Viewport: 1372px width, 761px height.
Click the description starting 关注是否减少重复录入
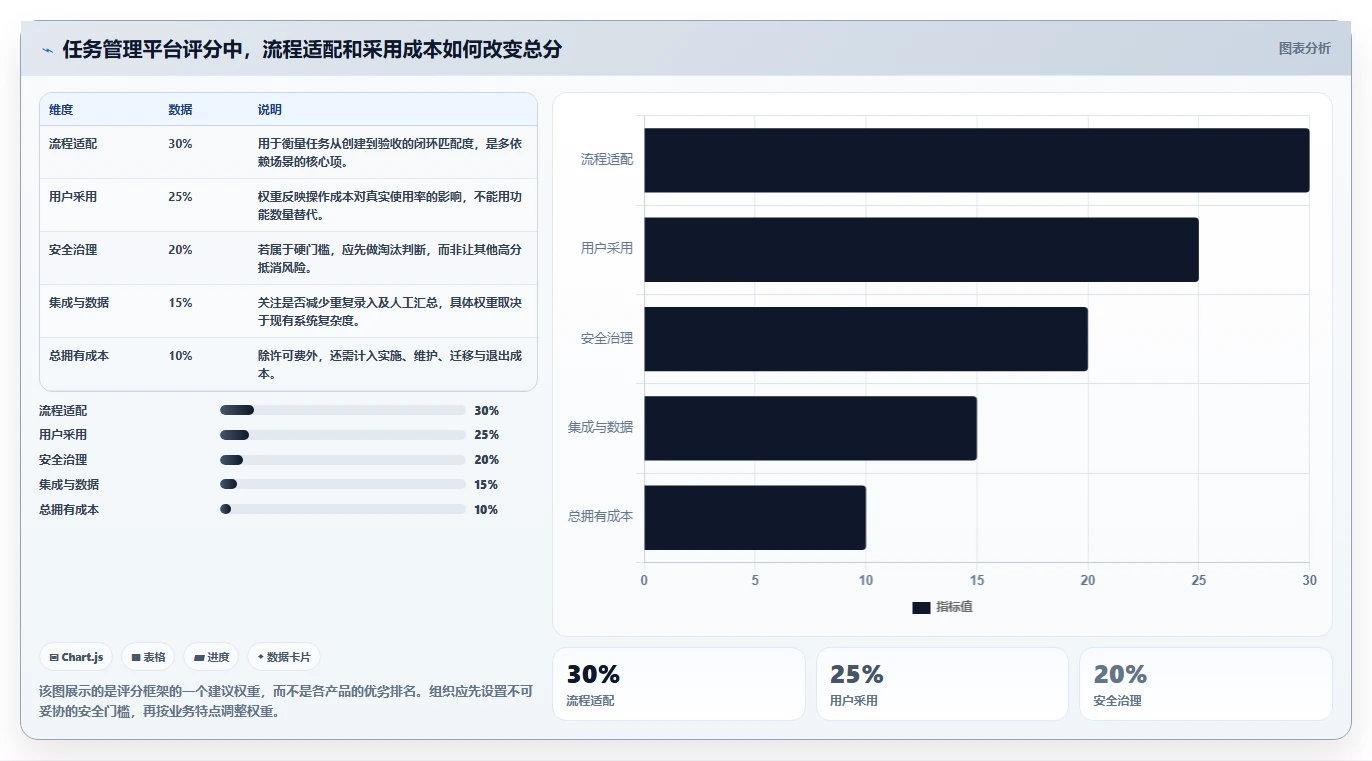click(x=390, y=312)
